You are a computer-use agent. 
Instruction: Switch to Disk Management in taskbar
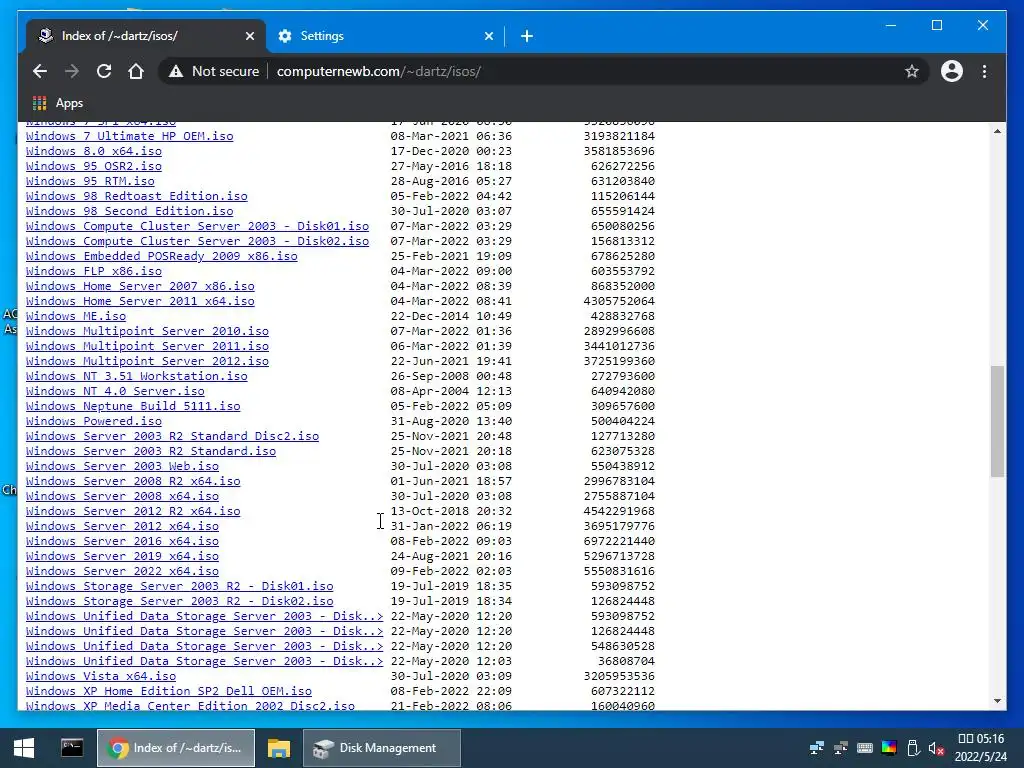tap(381, 748)
